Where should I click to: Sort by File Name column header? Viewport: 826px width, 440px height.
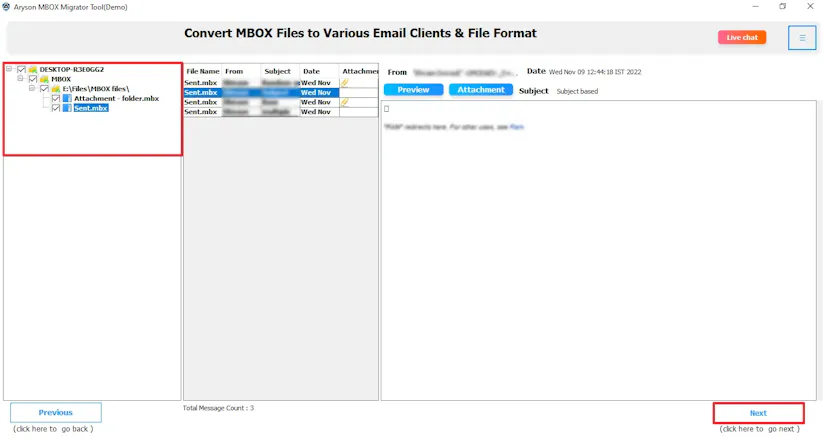pyautogui.click(x=203, y=71)
